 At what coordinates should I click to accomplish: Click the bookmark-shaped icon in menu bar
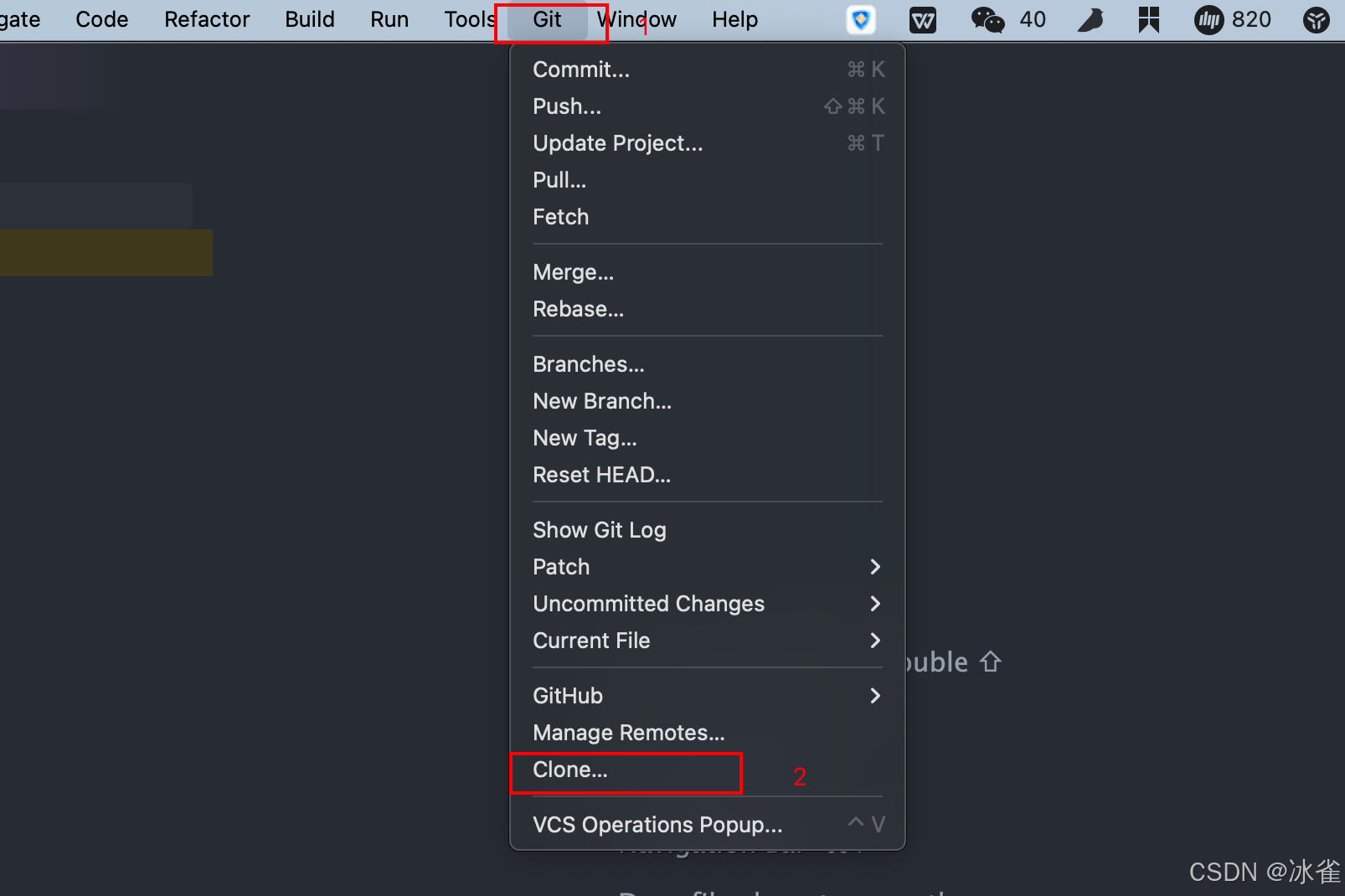click(1149, 19)
